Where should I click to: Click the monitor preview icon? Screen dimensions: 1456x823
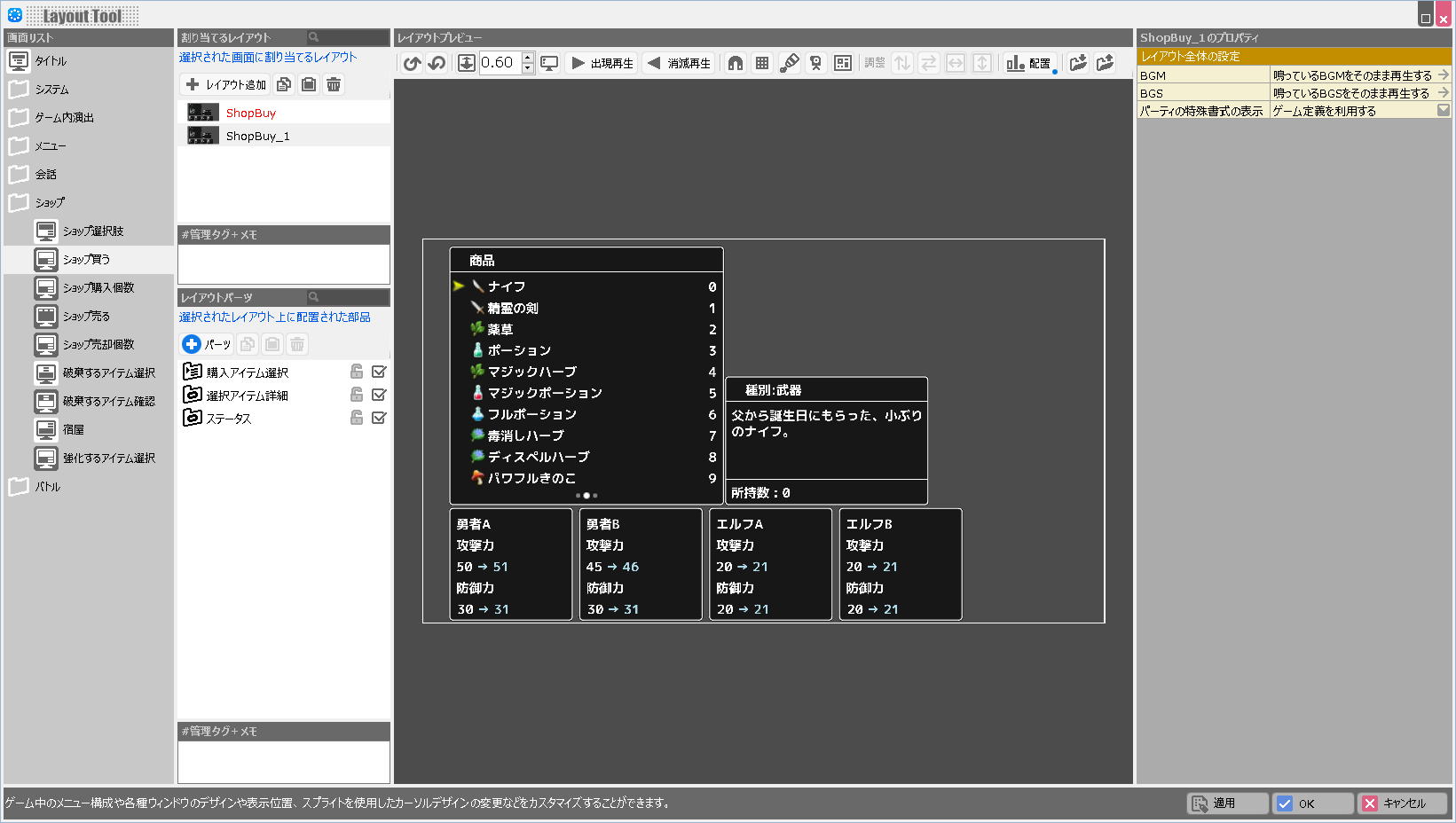549,63
